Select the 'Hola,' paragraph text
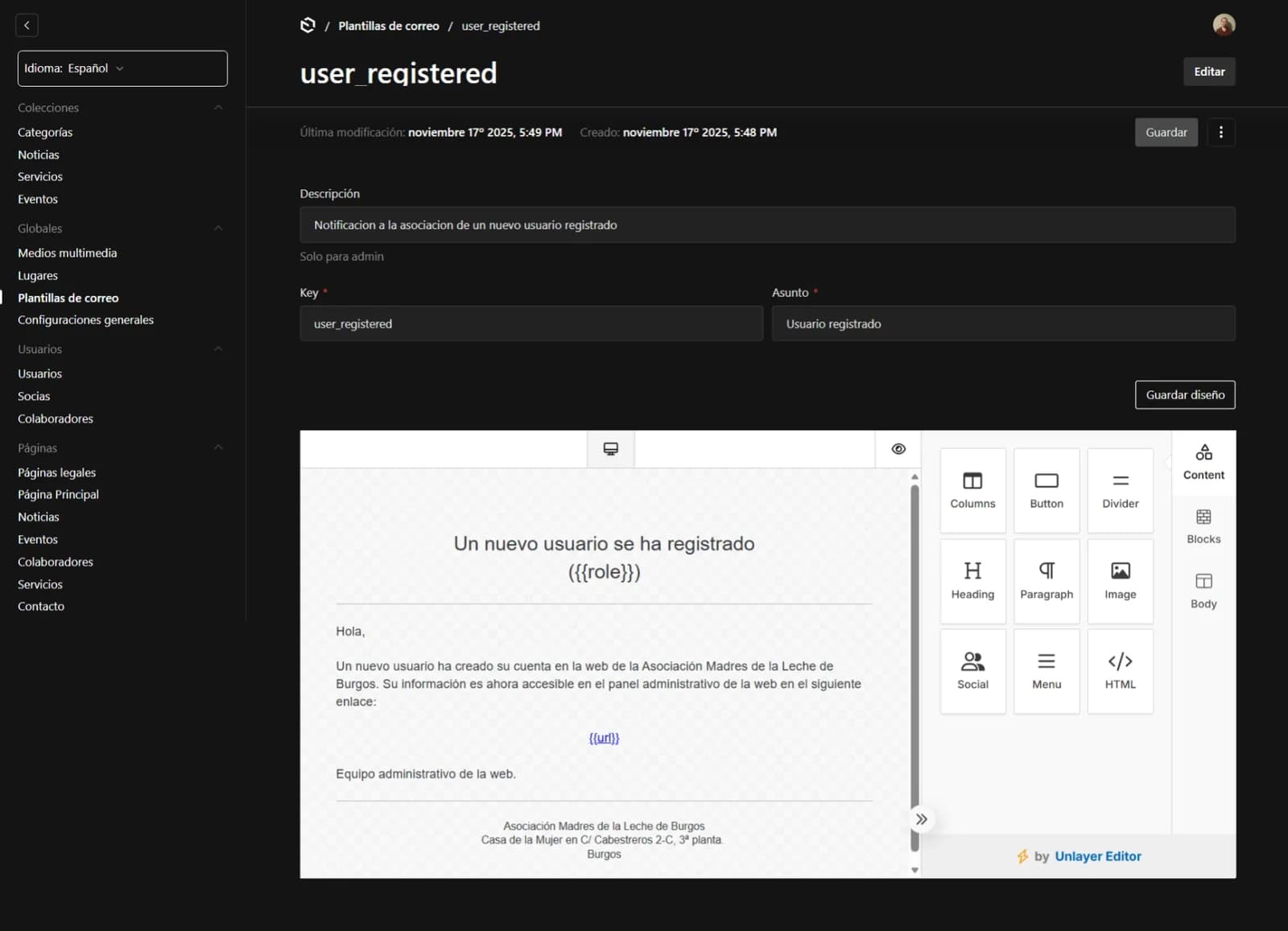 coord(350,631)
